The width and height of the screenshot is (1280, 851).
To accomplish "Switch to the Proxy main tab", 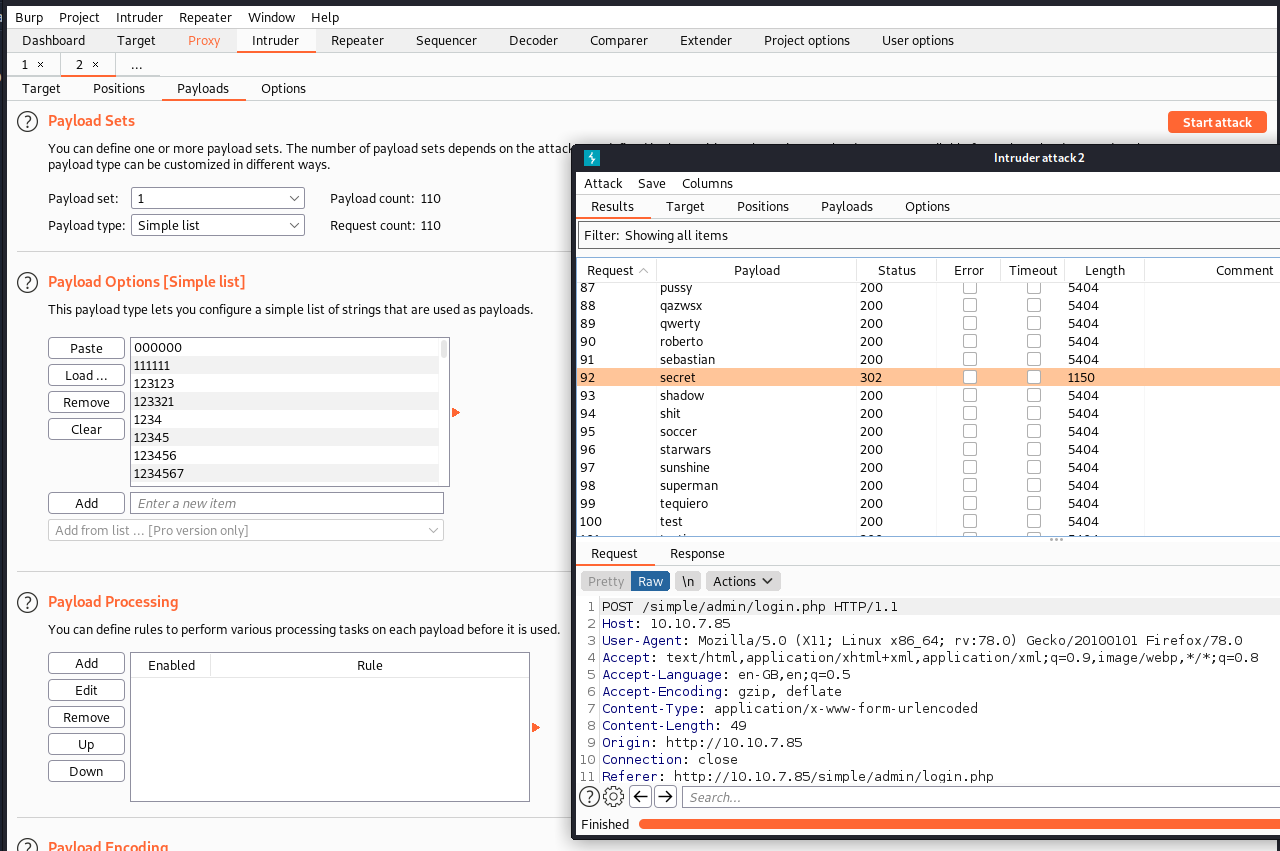I will coord(204,40).
